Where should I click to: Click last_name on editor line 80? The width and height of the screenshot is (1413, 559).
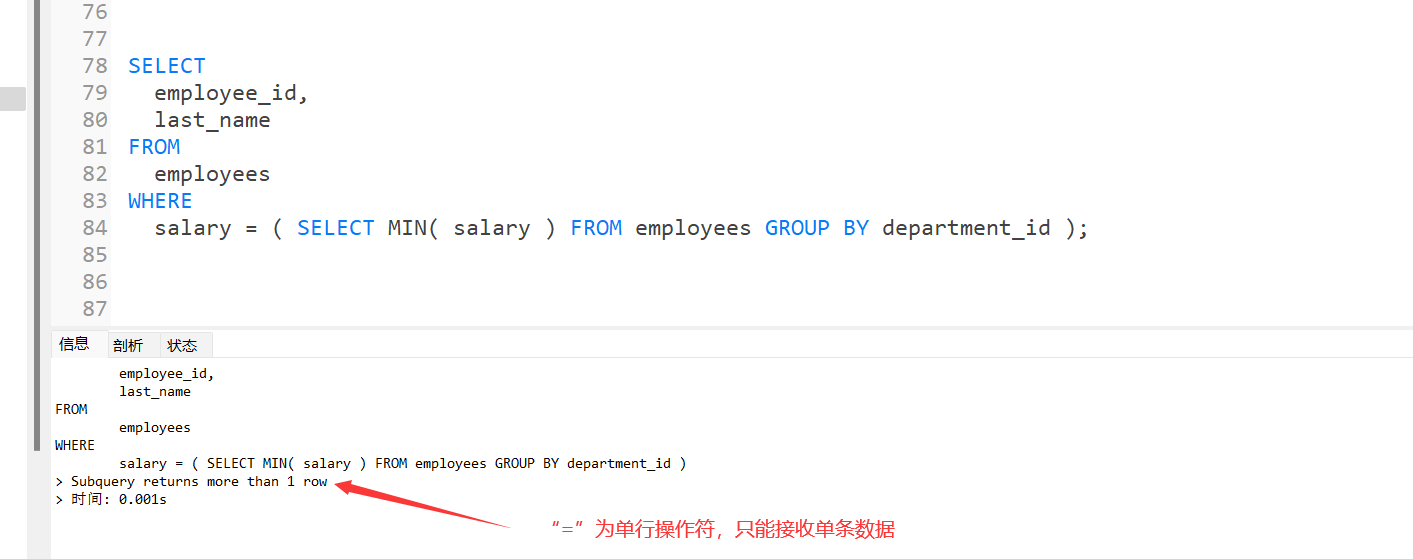pyautogui.click(x=212, y=120)
